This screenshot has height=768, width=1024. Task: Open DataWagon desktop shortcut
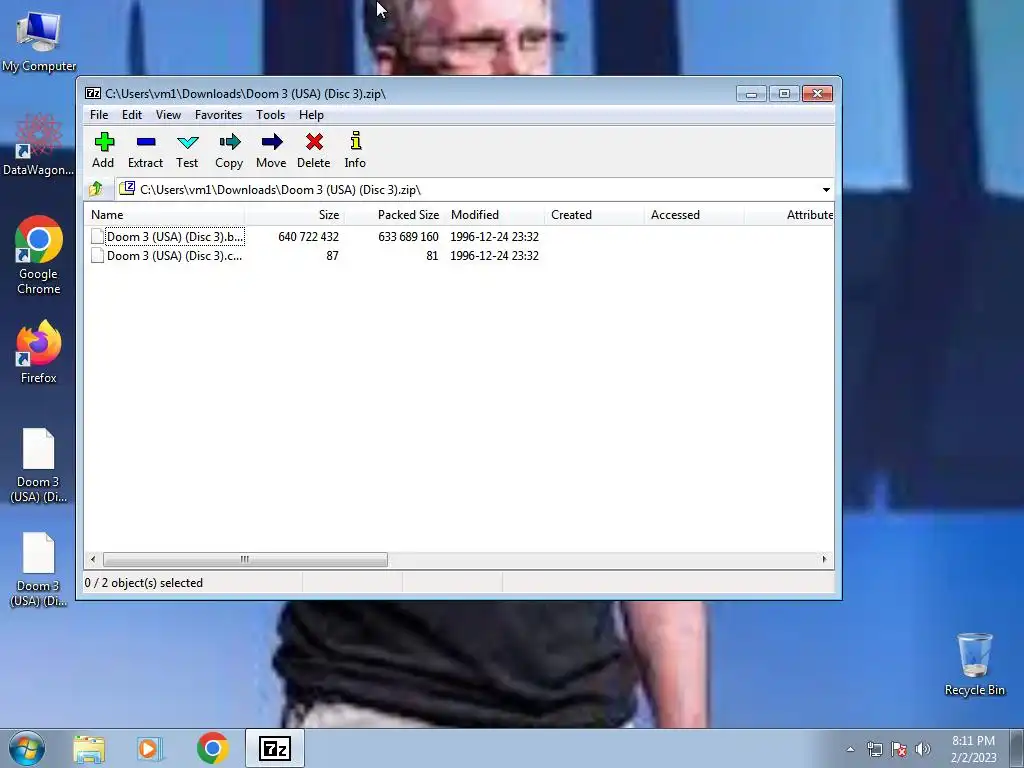click(x=39, y=145)
